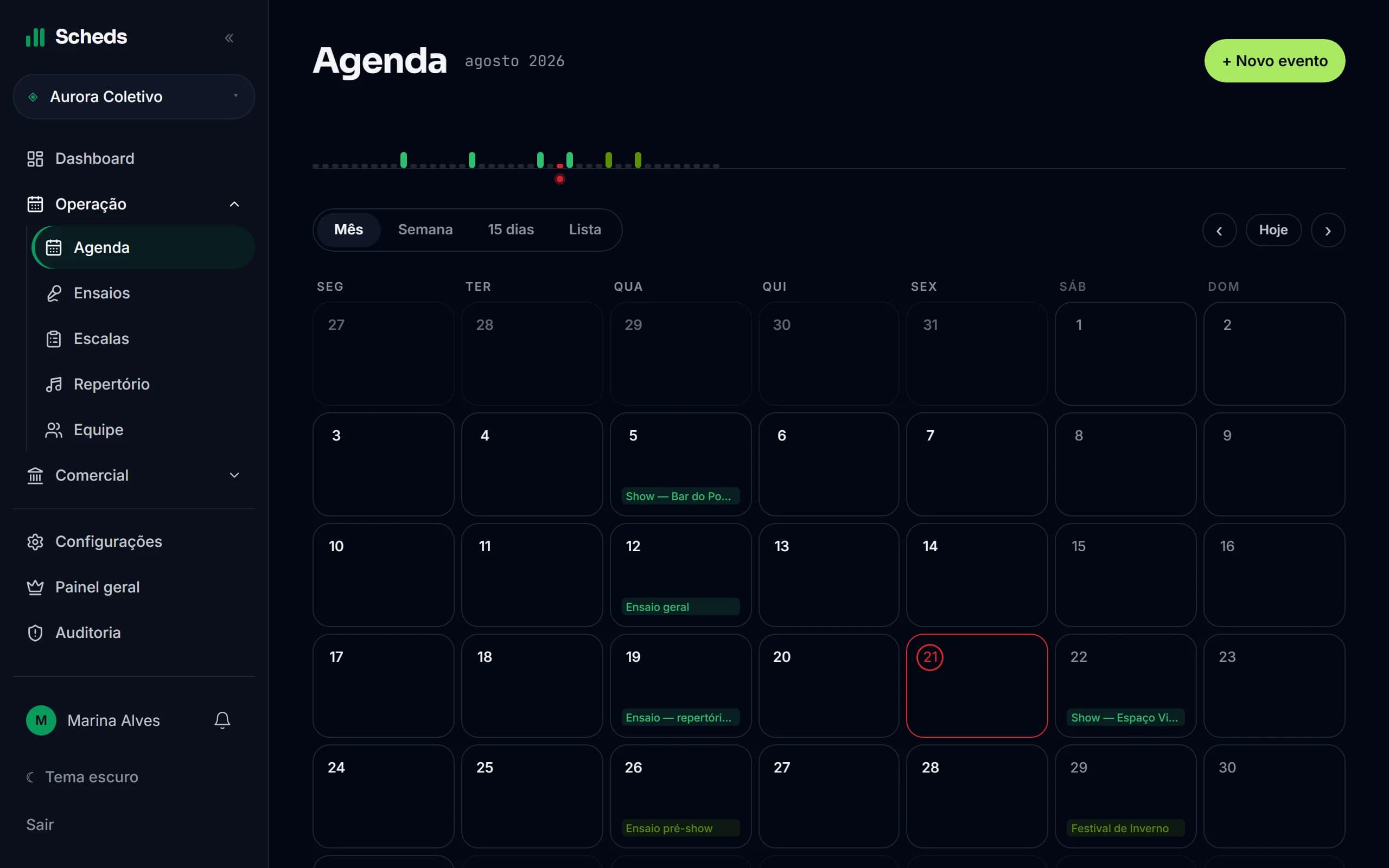This screenshot has height=868, width=1389.
Task: Click the Scheds logo bars icon
Action: 35,37
